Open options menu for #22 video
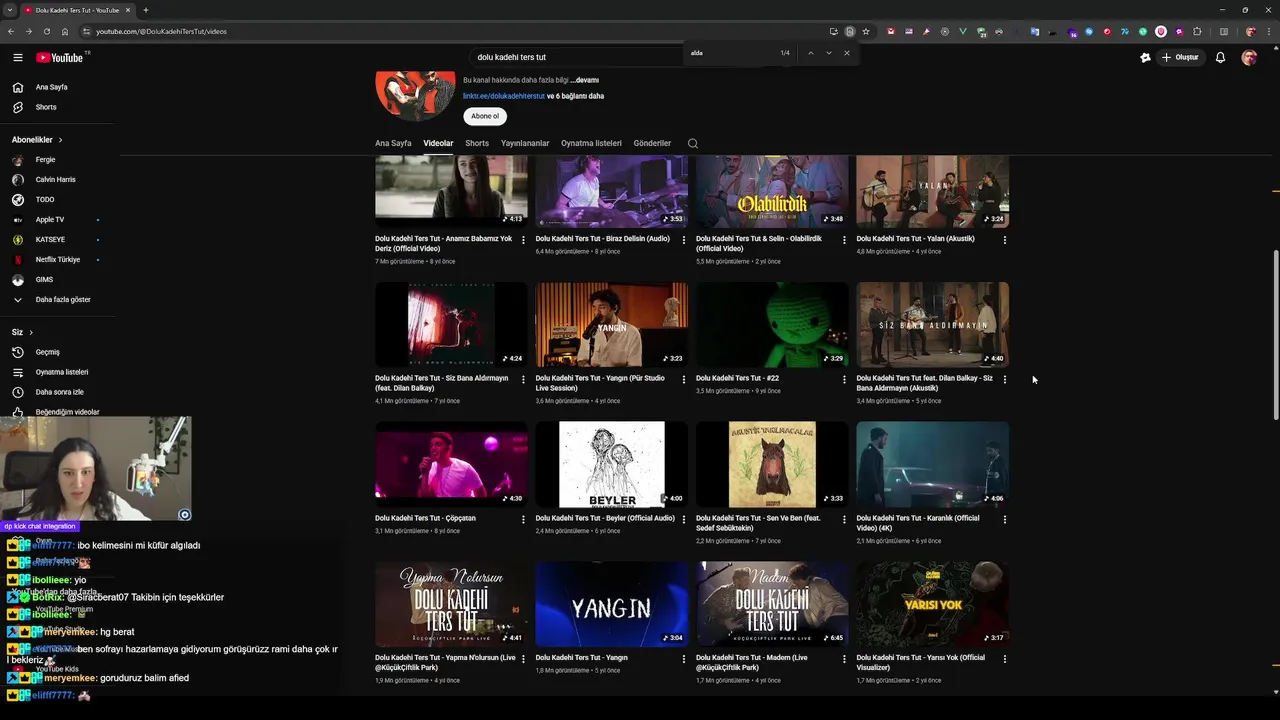This screenshot has height=720, width=1280. tap(844, 379)
